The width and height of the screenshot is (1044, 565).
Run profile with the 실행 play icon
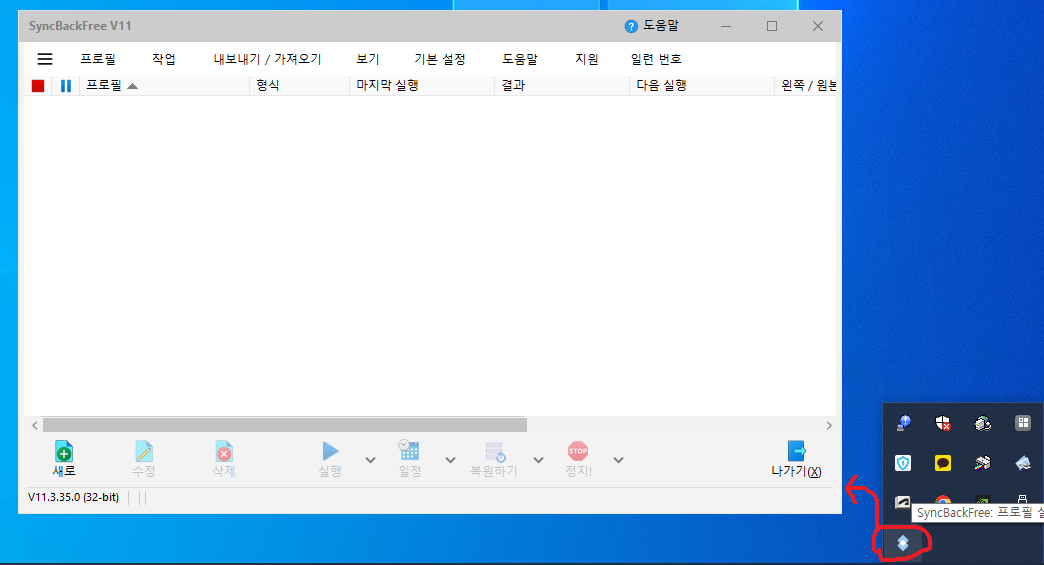click(330, 451)
